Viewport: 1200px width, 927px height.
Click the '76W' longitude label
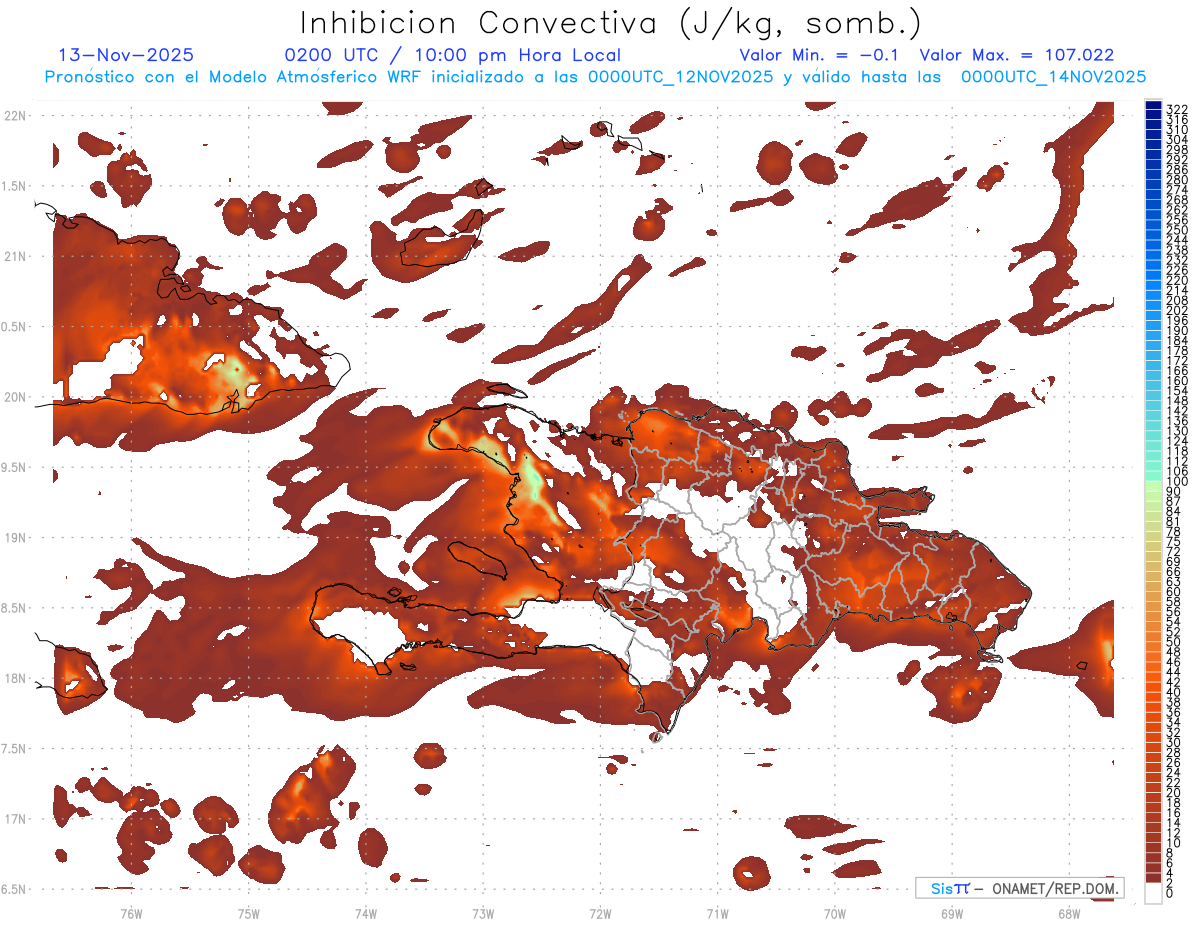tap(131, 913)
